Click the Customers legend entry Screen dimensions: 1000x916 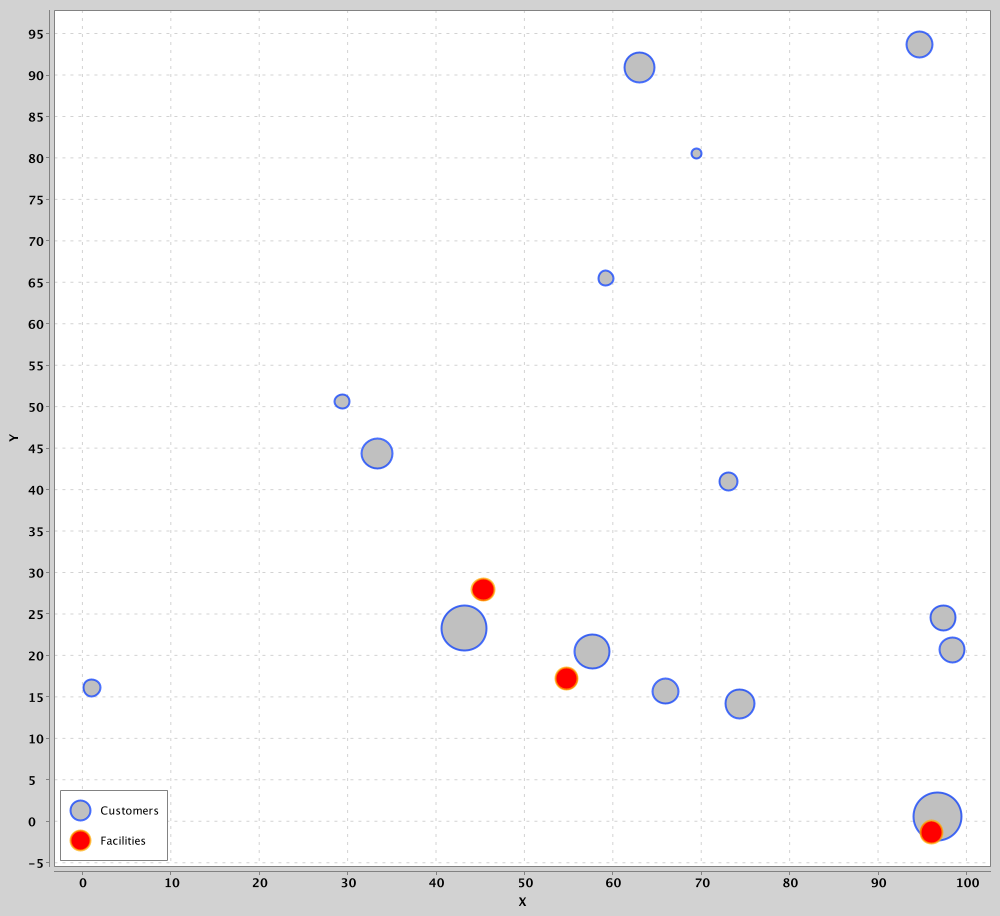point(114,810)
